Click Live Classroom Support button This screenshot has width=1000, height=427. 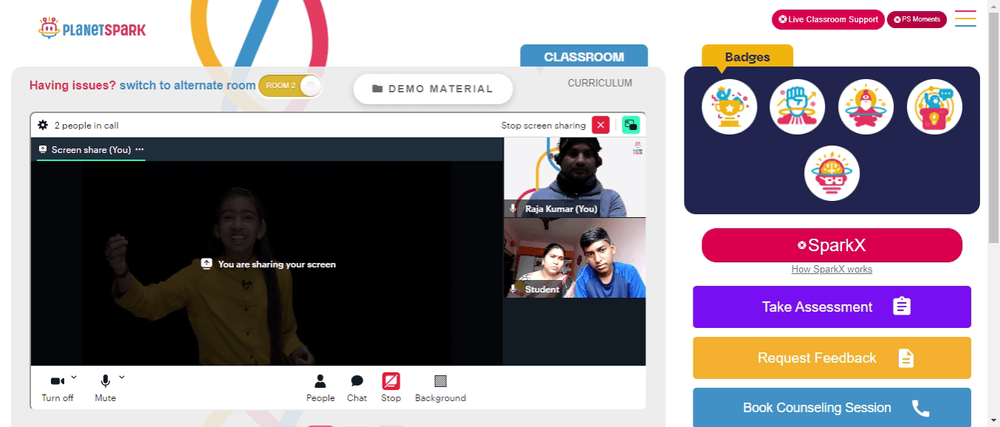(x=828, y=19)
